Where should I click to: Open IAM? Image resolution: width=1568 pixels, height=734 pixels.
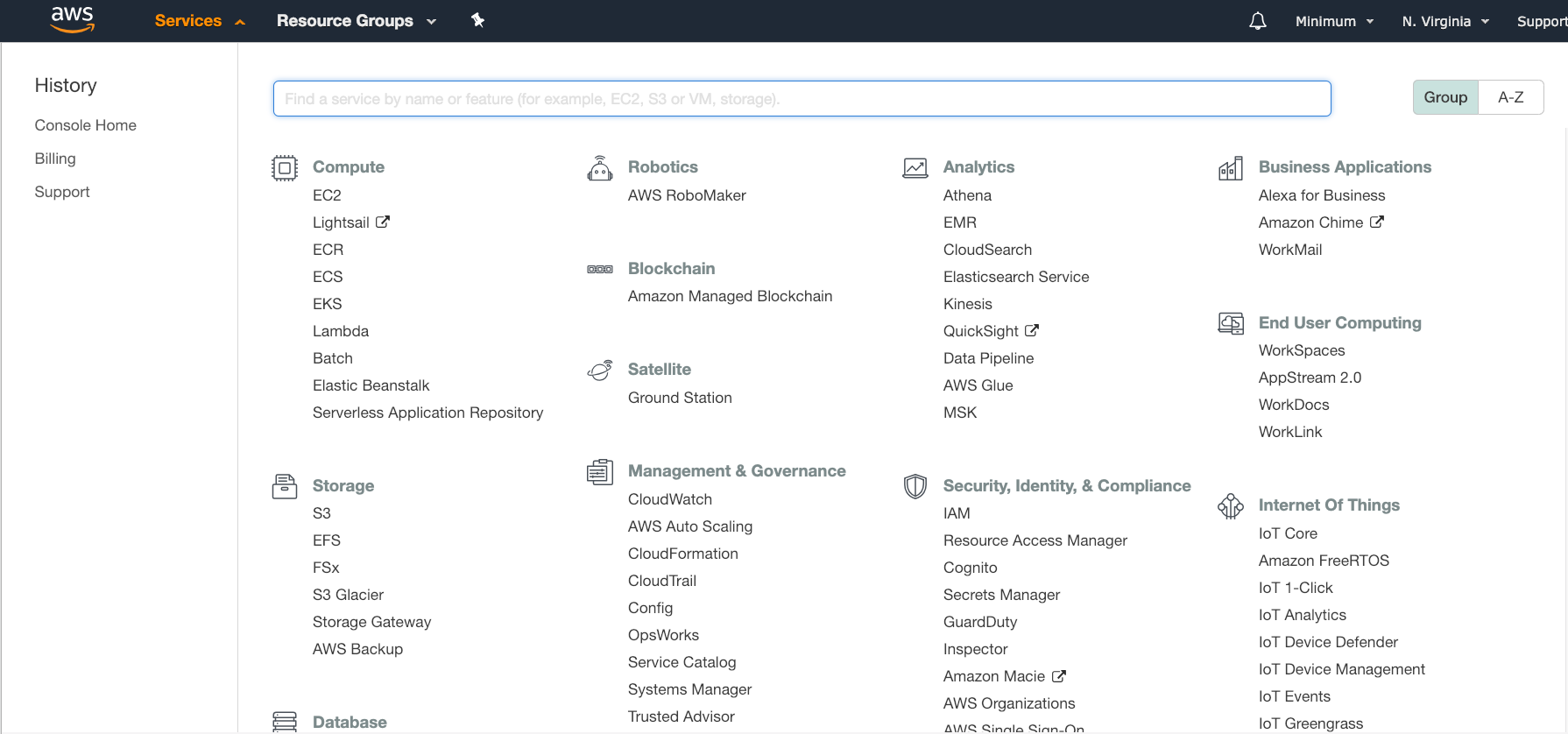pos(957,513)
